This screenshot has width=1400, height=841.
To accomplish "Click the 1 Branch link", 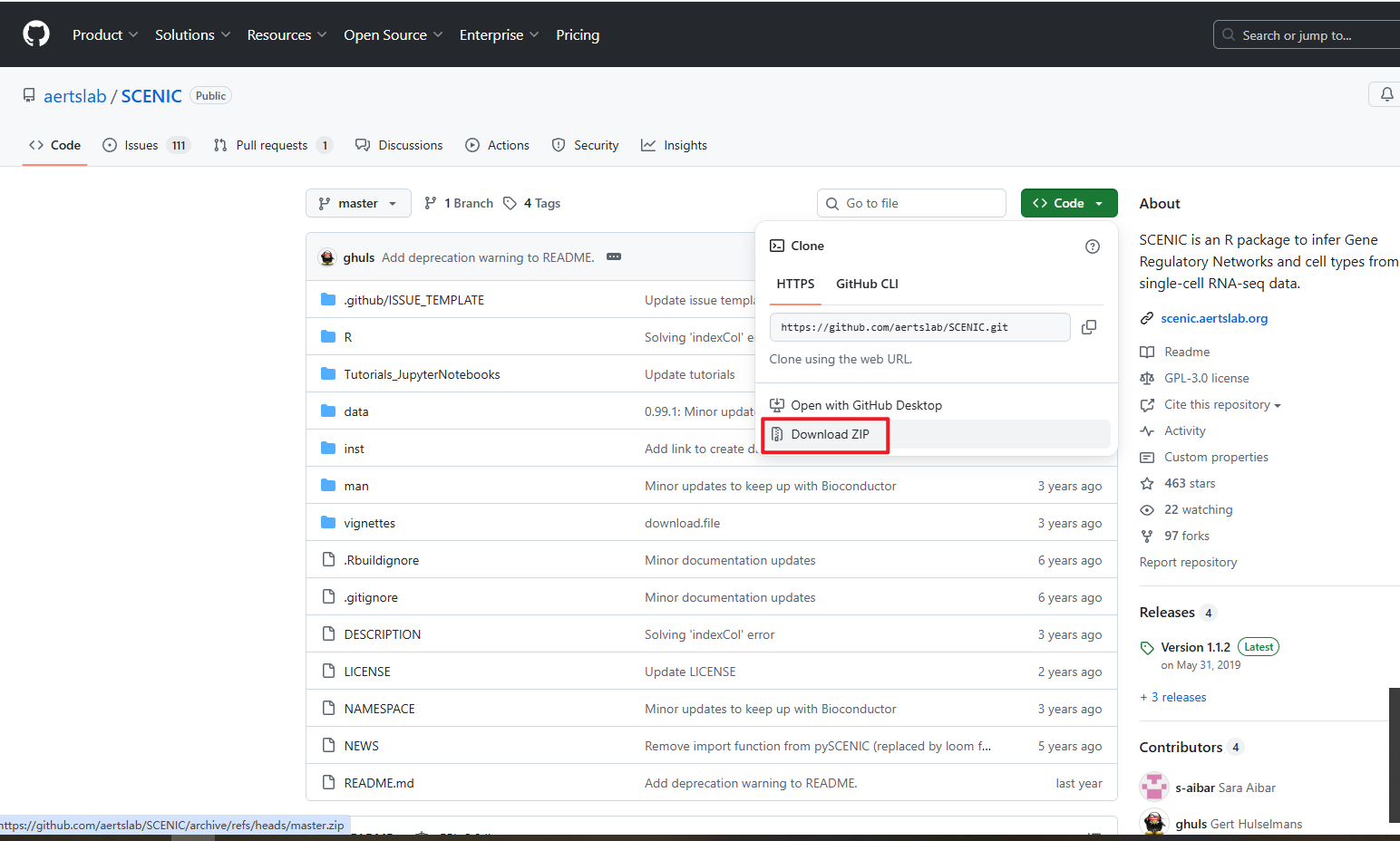I will 459,203.
